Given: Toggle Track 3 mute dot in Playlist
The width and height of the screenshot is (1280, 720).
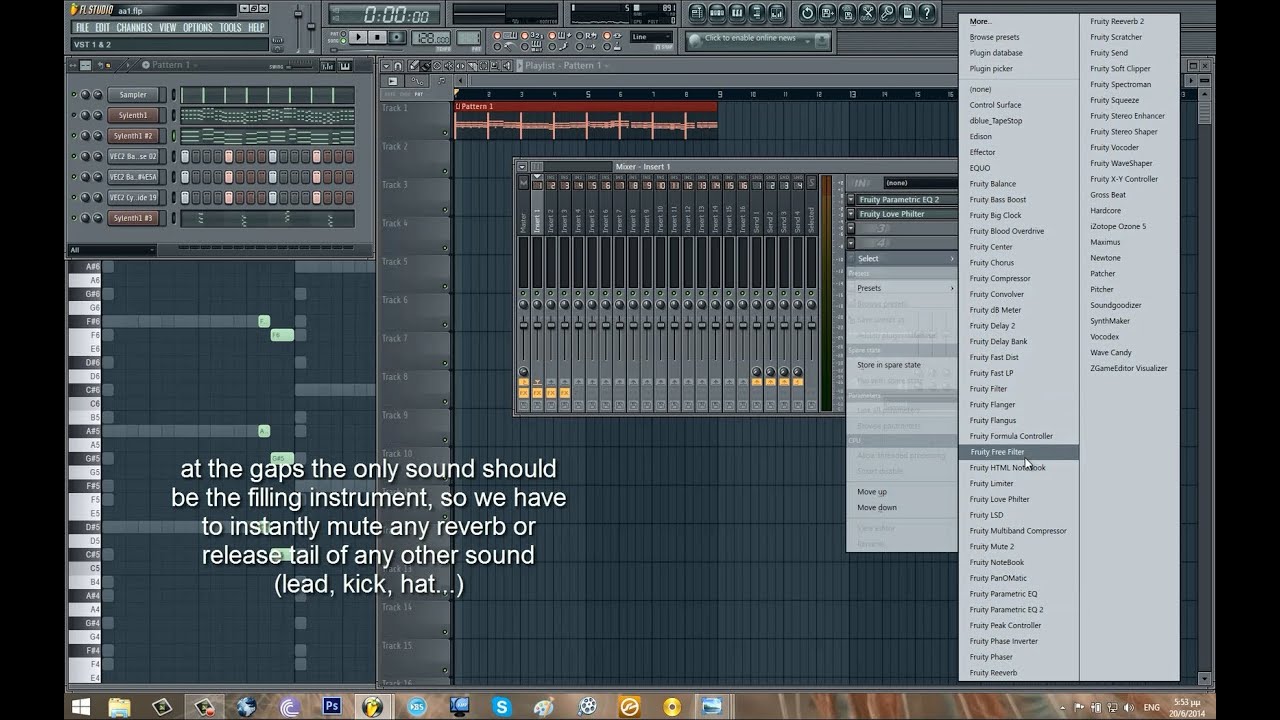Looking at the screenshot, I should (x=445, y=210).
